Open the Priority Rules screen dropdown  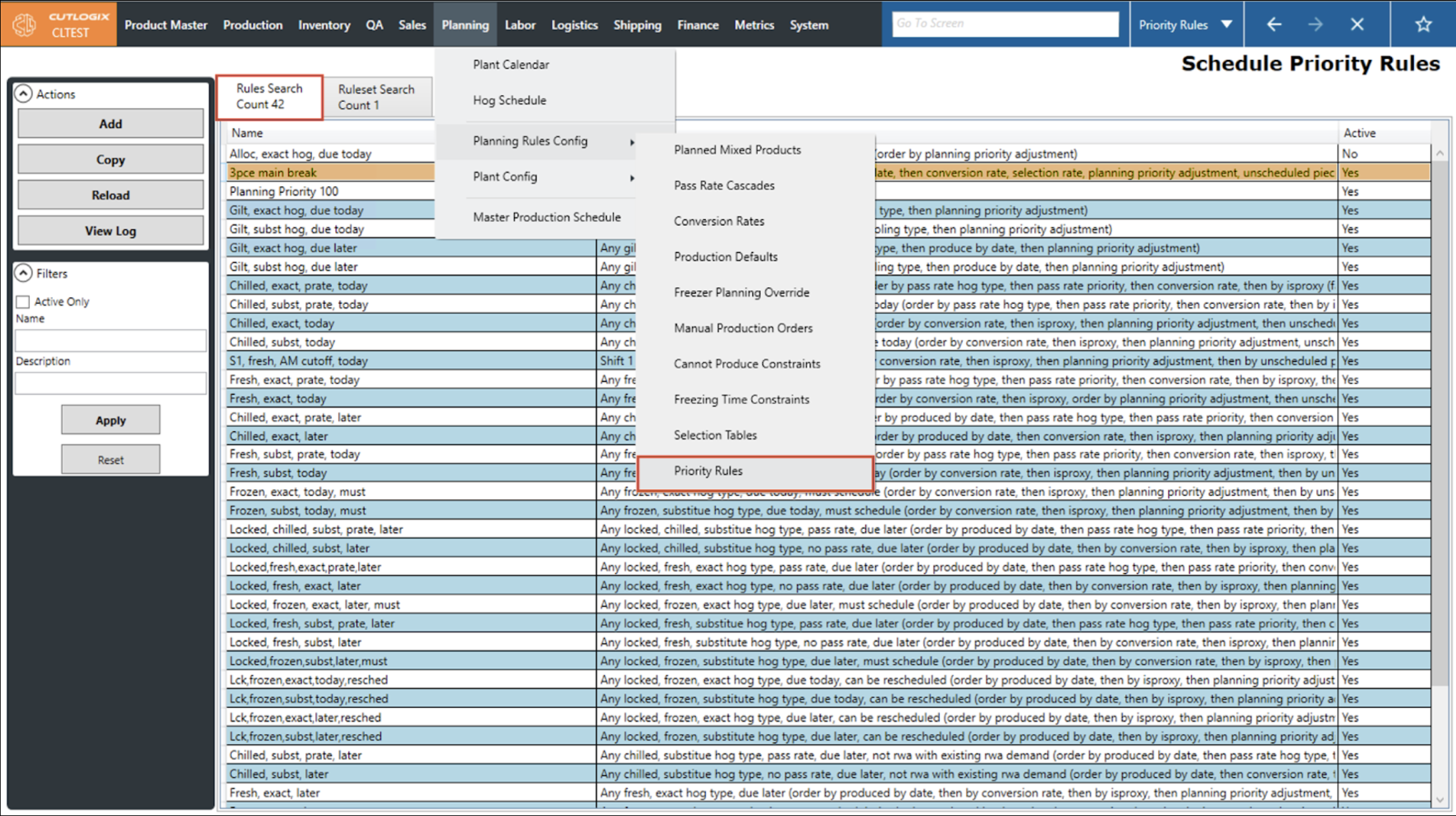coord(1226,25)
